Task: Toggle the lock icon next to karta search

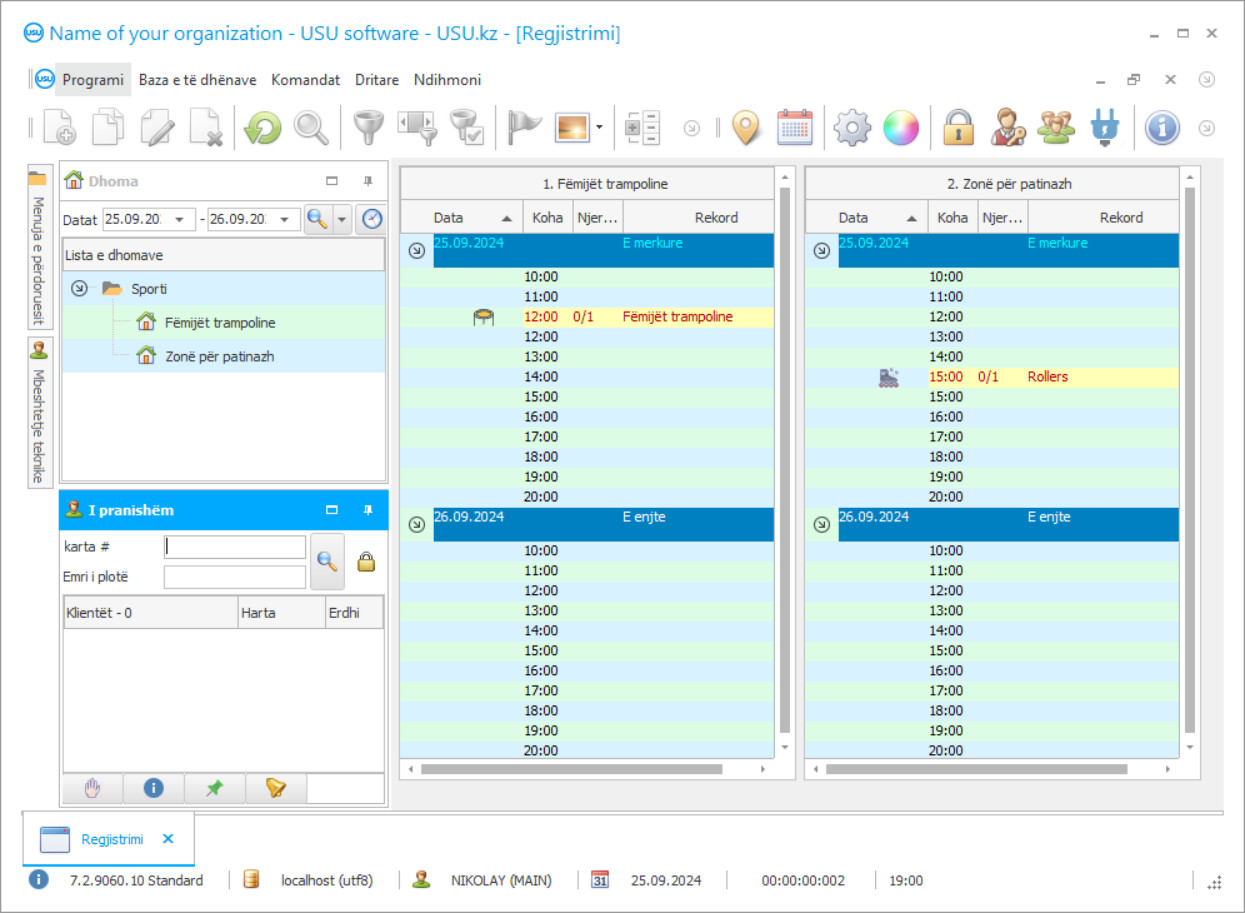Action: 366,562
